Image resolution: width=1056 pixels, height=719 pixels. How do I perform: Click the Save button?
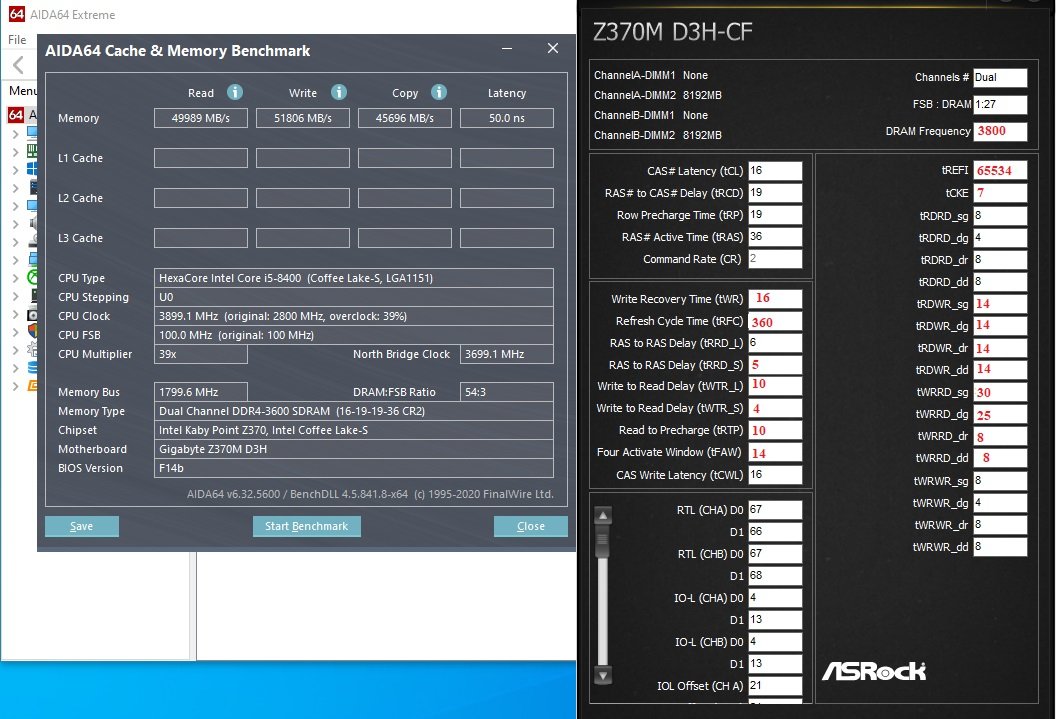(x=81, y=526)
